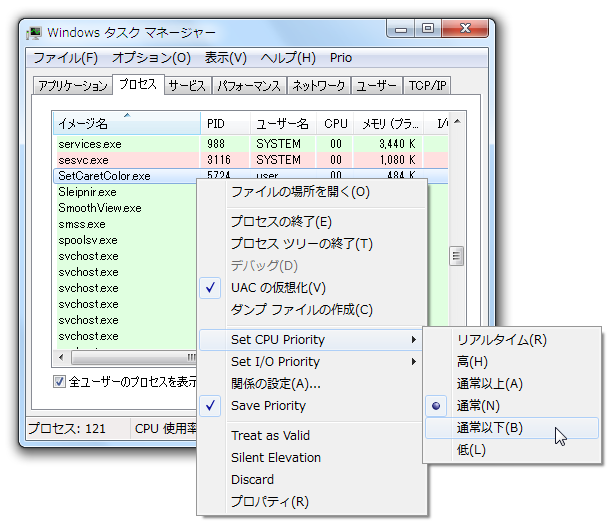Select 通常(N) priority radio option

pyautogui.click(x=512, y=406)
